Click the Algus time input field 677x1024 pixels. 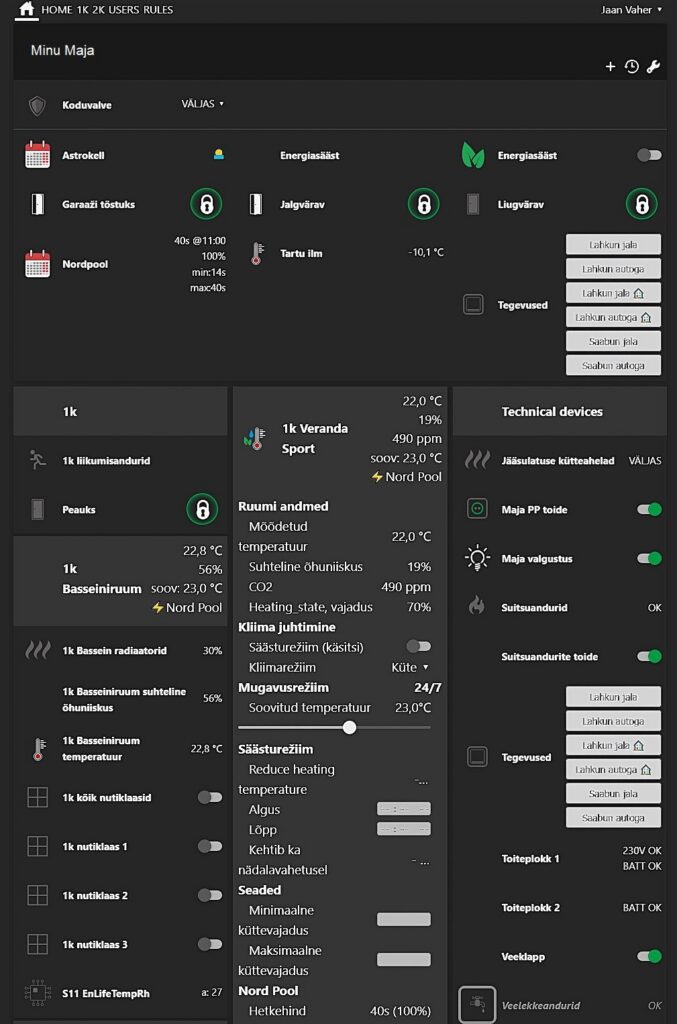404,809
